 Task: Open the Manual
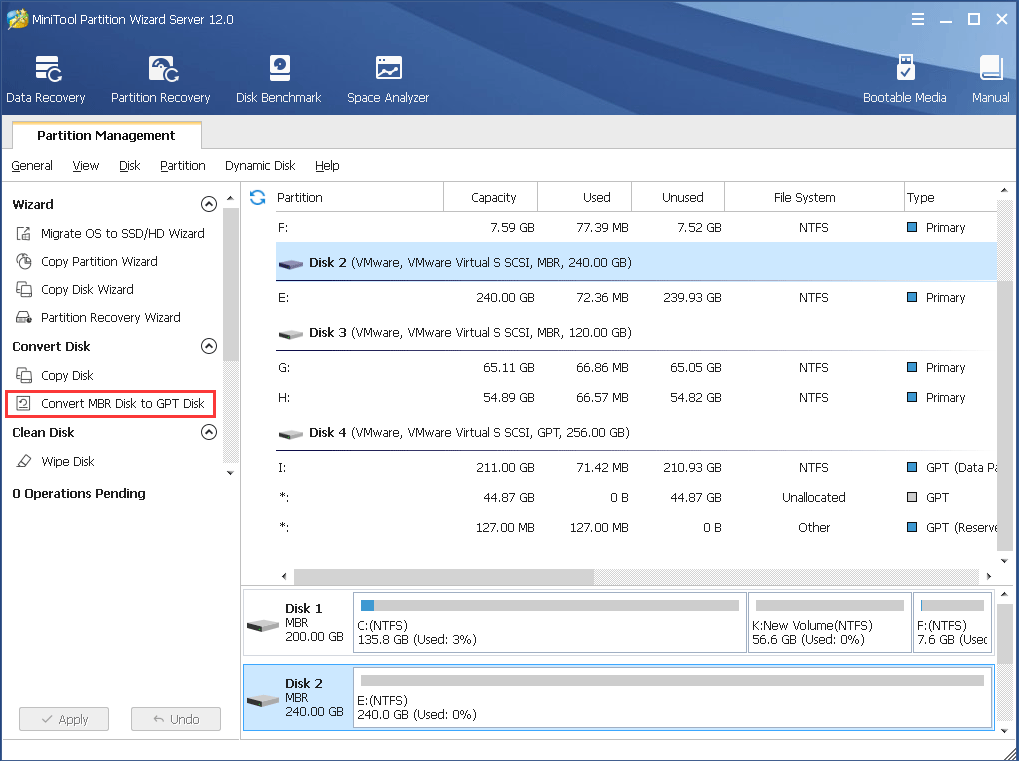(990, 79)
